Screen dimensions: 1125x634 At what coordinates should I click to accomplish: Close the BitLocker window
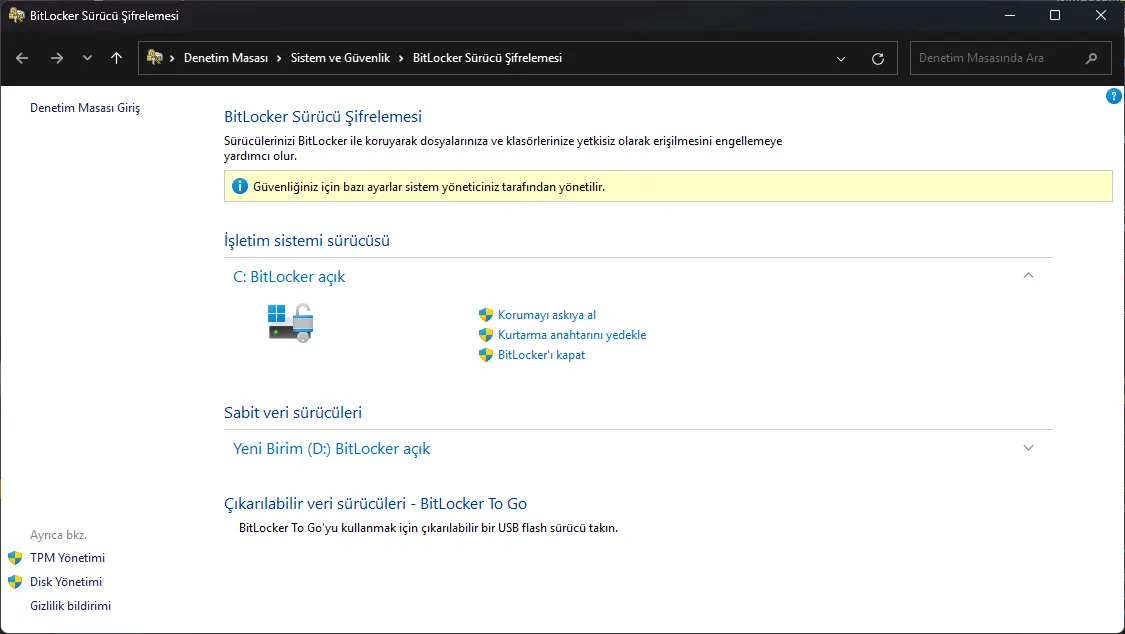point(1101,15)
